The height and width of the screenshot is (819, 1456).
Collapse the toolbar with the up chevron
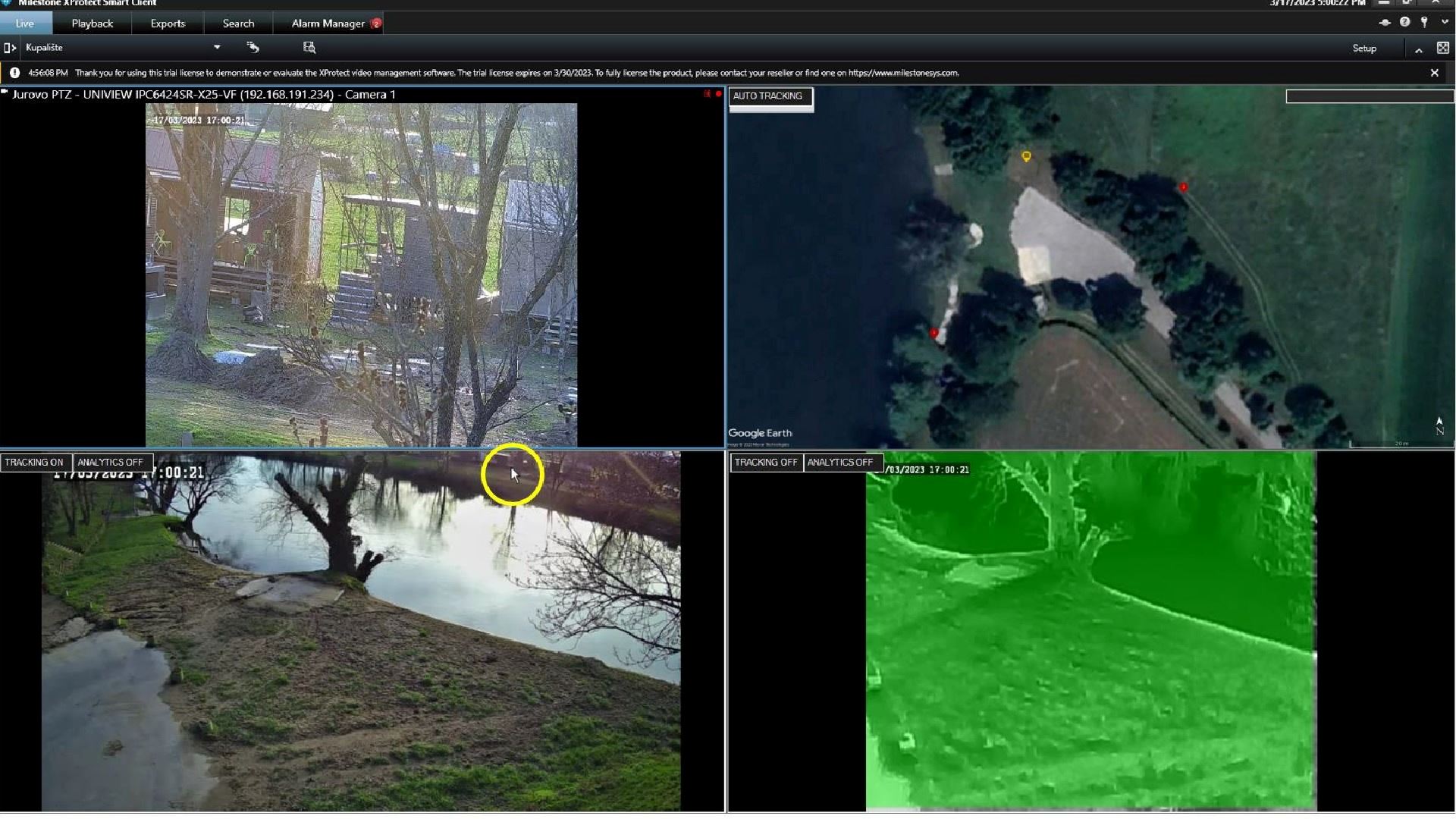[1418, 49]
